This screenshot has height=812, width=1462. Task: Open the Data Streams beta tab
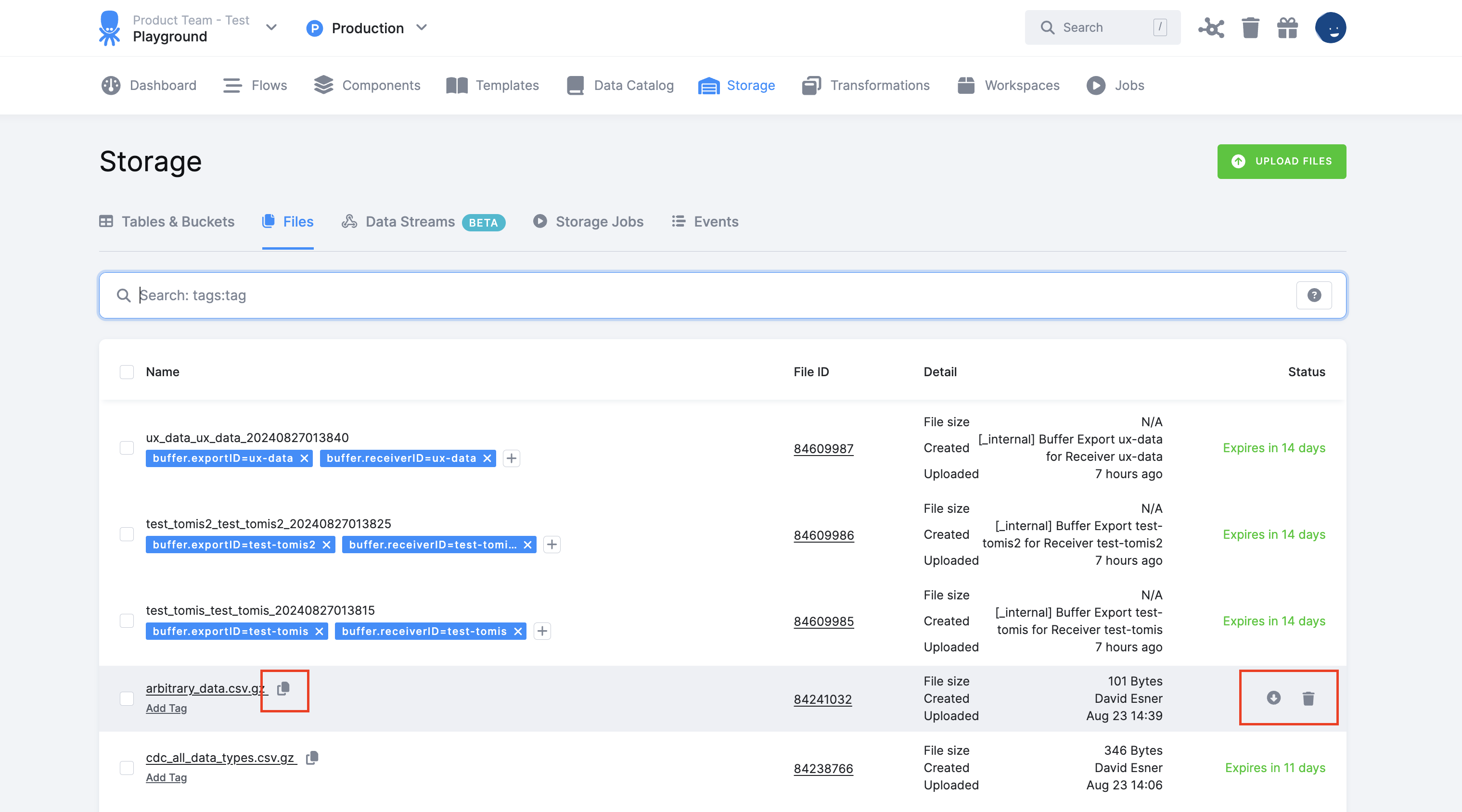click(x=423, y=221)
